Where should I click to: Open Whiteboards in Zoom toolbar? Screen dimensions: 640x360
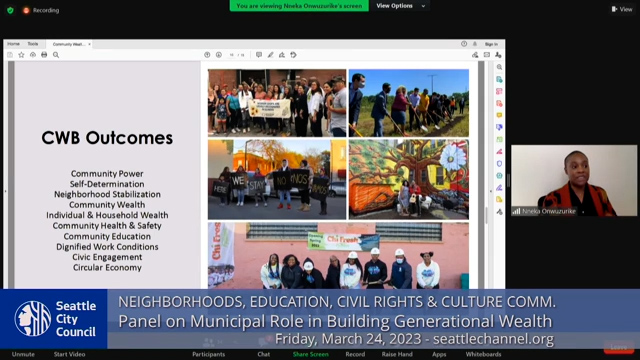[x=483, y=354]
